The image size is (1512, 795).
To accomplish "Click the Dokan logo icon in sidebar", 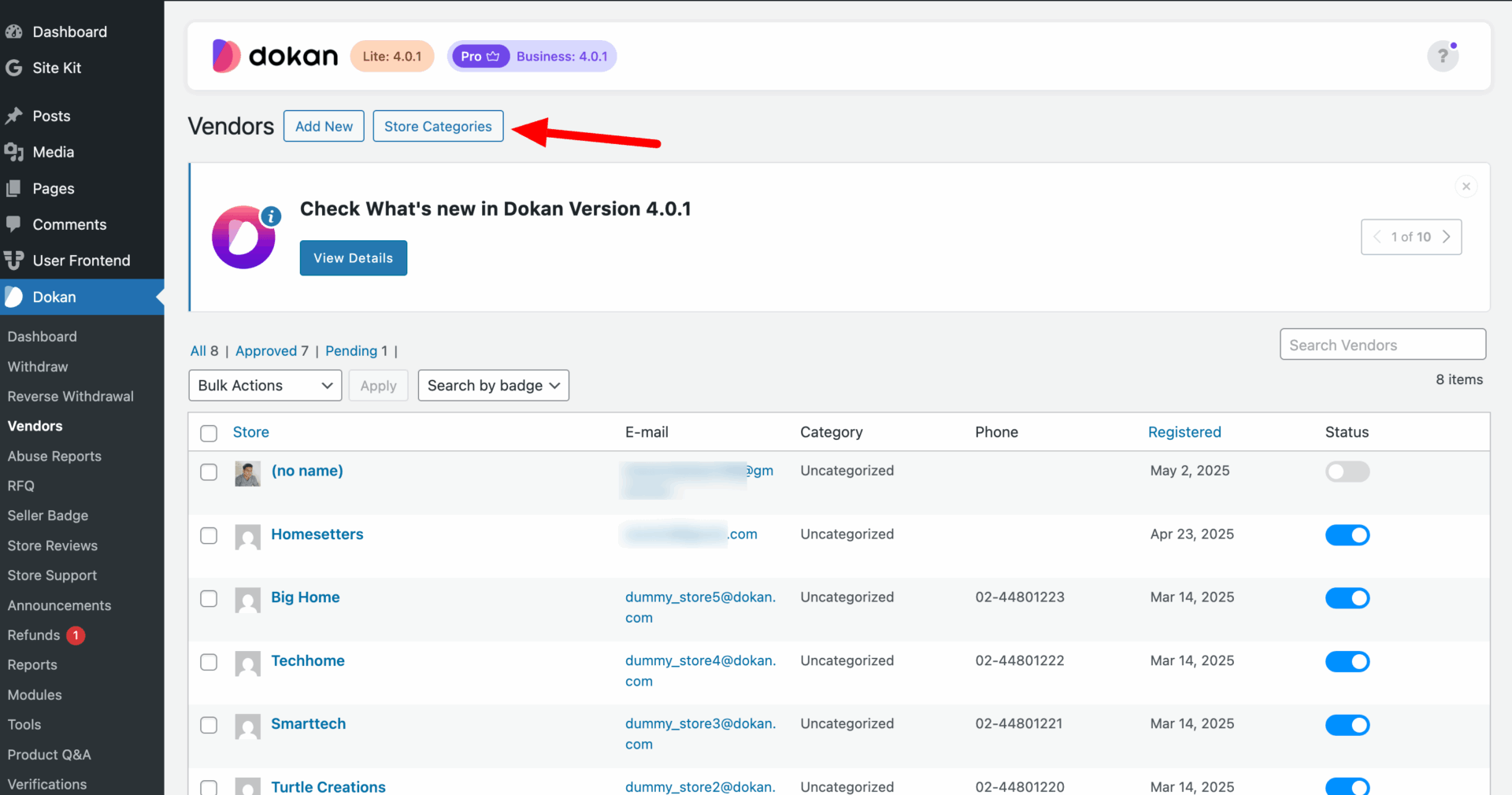I will [x=13, y=297].
